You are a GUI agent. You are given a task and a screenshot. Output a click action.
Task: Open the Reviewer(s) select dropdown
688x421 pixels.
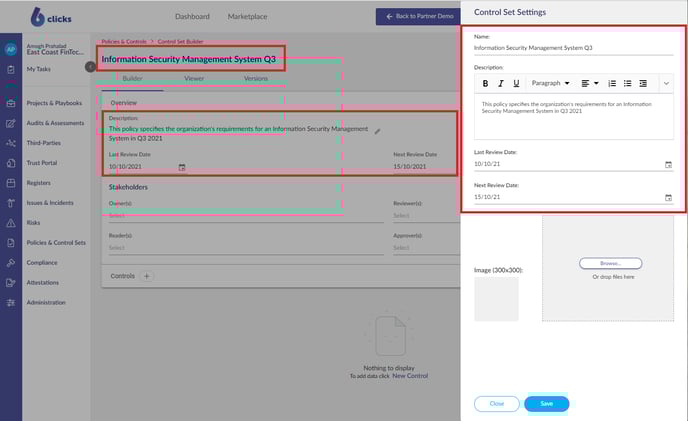click(426, 216)
